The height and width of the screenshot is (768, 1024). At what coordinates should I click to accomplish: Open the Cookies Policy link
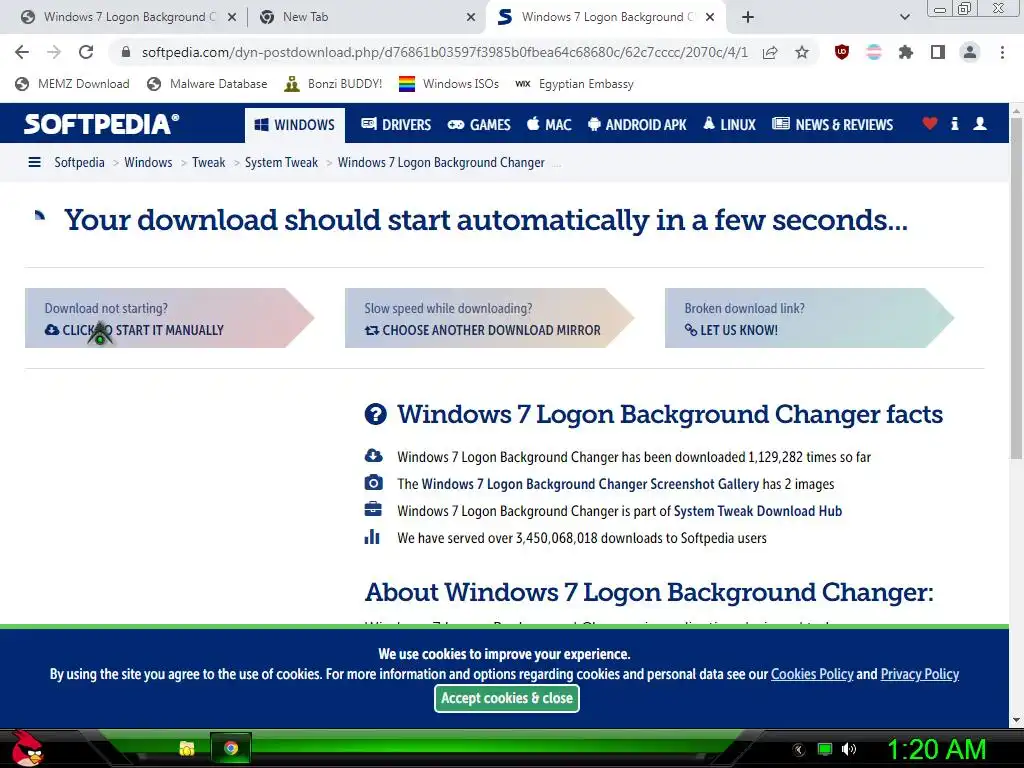click(x=812, y=674)
